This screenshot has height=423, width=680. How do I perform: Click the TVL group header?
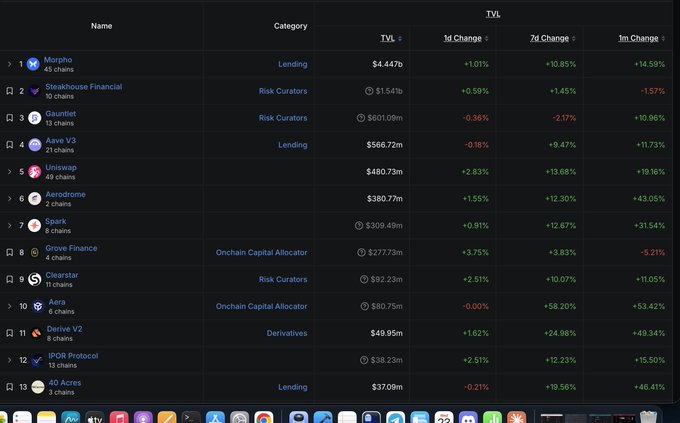pyautogui.click(x=493, y=14)
